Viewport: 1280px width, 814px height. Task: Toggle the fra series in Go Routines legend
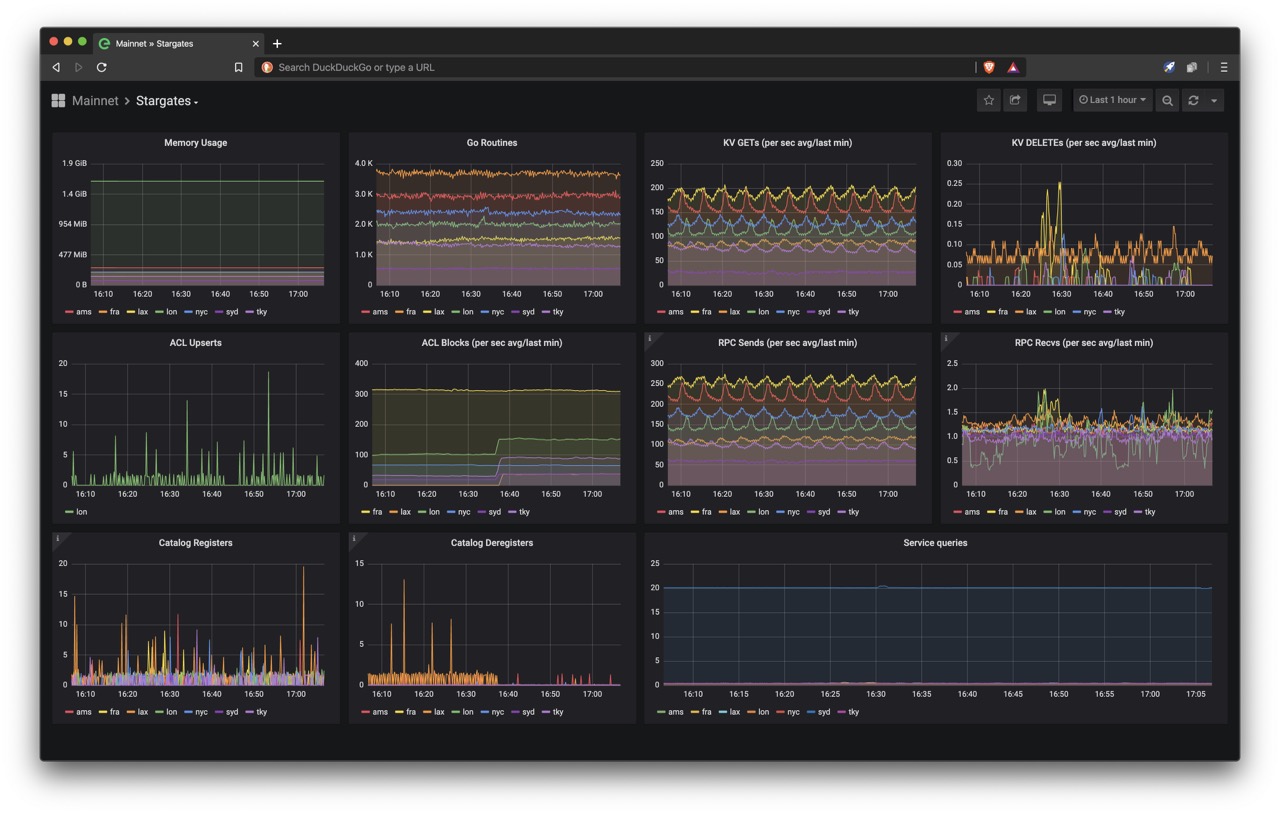[410, 312]
